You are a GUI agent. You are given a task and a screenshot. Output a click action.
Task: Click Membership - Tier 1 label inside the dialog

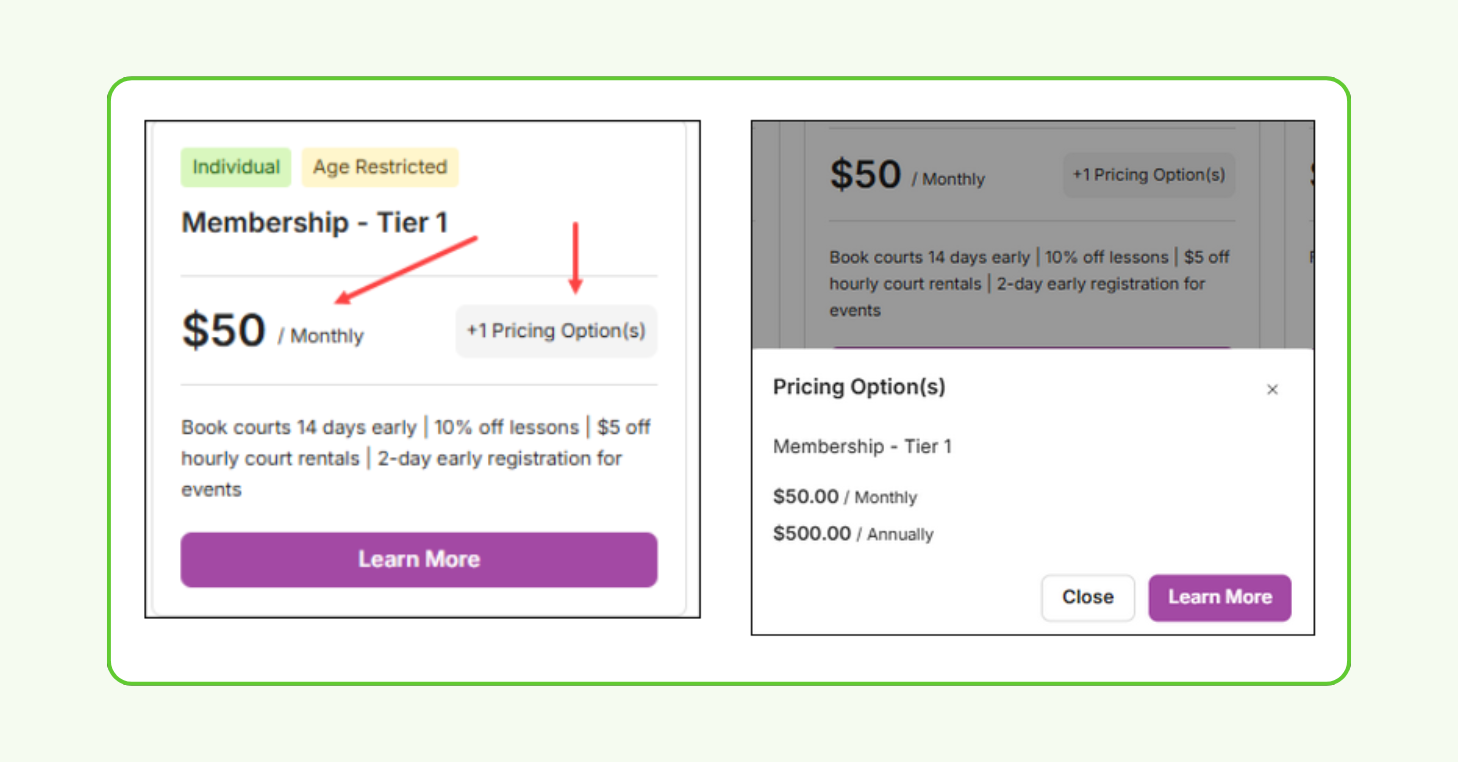point(862,447)
